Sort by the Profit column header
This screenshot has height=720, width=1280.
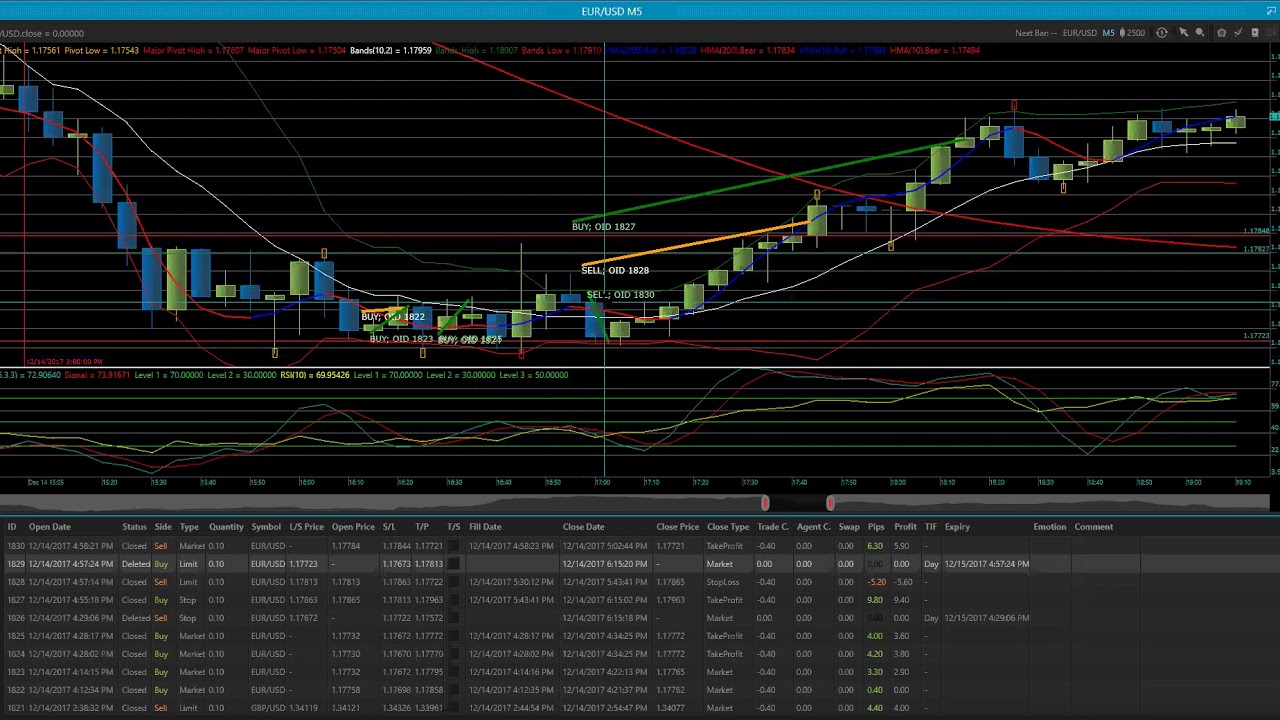coord(905,527)
